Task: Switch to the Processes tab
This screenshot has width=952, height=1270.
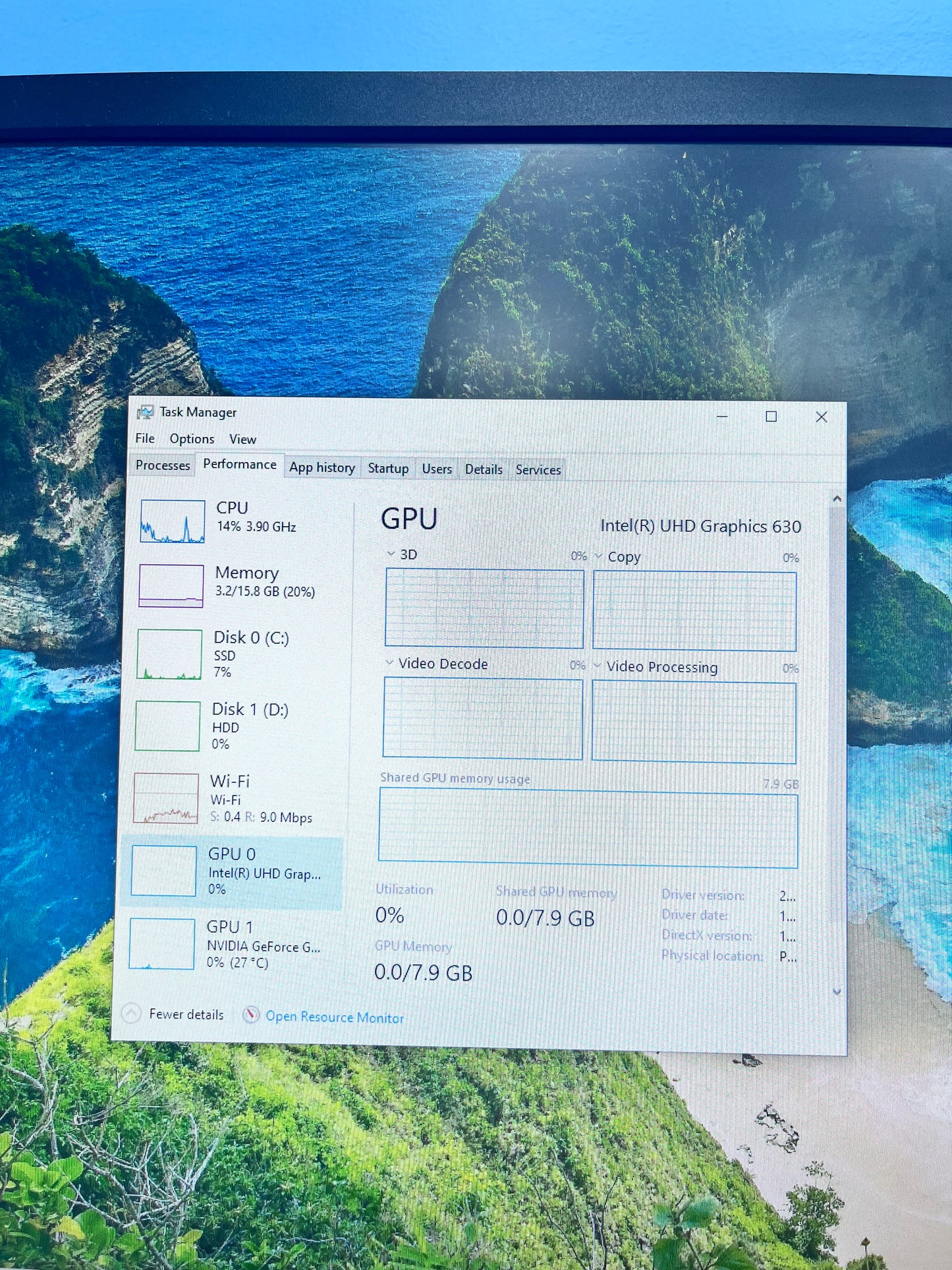Action: click(x=163, y=465)
